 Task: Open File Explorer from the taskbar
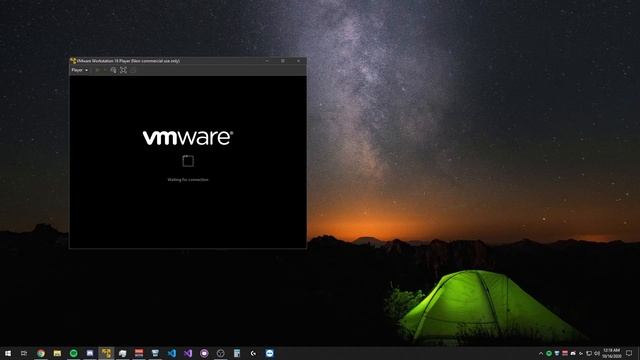tap(57, 353)
